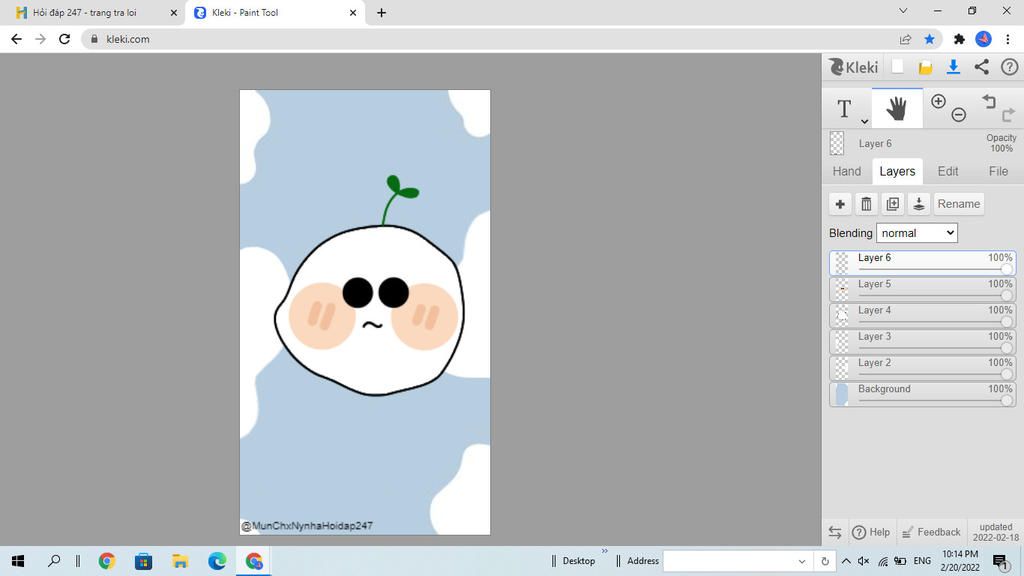This screenshot has height=576, width=1024.
Task: Open File Explorer from the taskbar
Action: 180,561
